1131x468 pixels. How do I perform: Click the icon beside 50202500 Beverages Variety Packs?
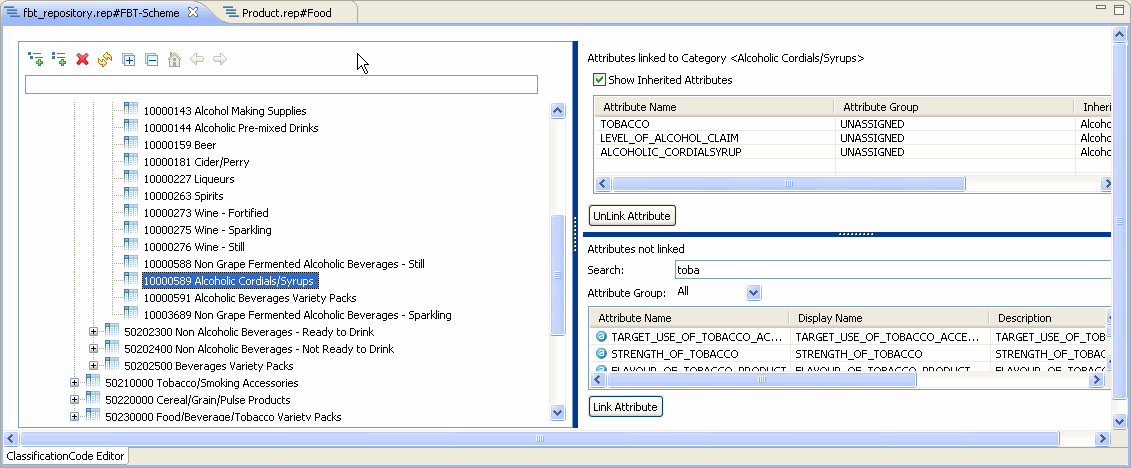coord(112,365)
